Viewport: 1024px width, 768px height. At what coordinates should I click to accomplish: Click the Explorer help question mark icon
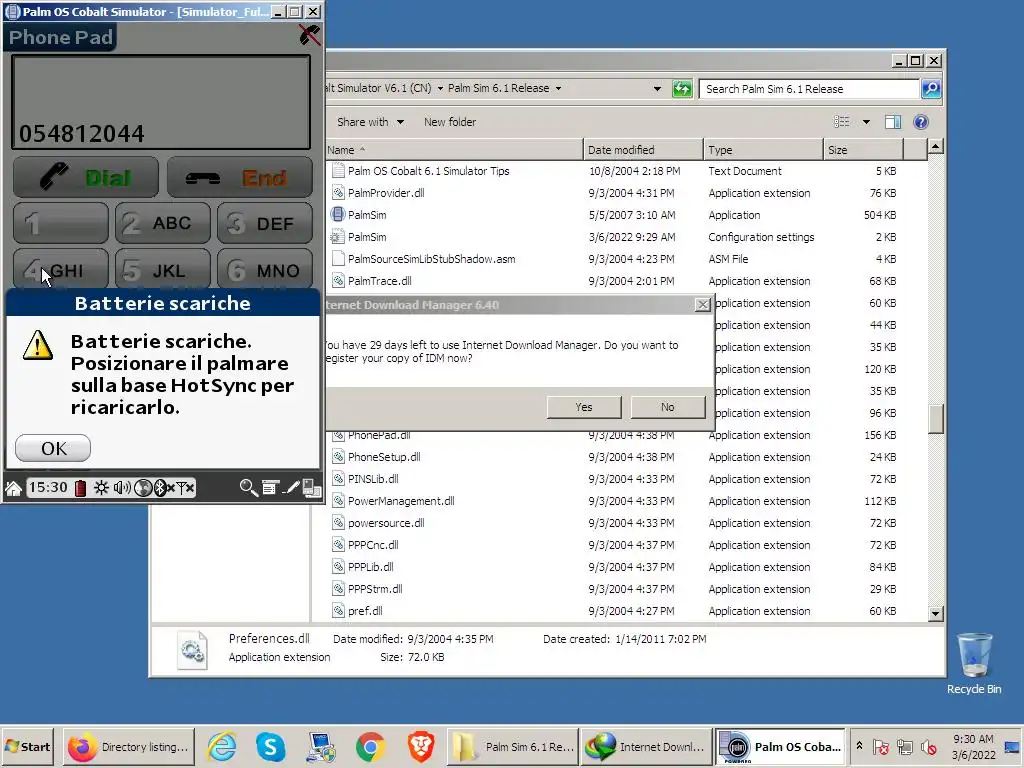pos(921,122)
